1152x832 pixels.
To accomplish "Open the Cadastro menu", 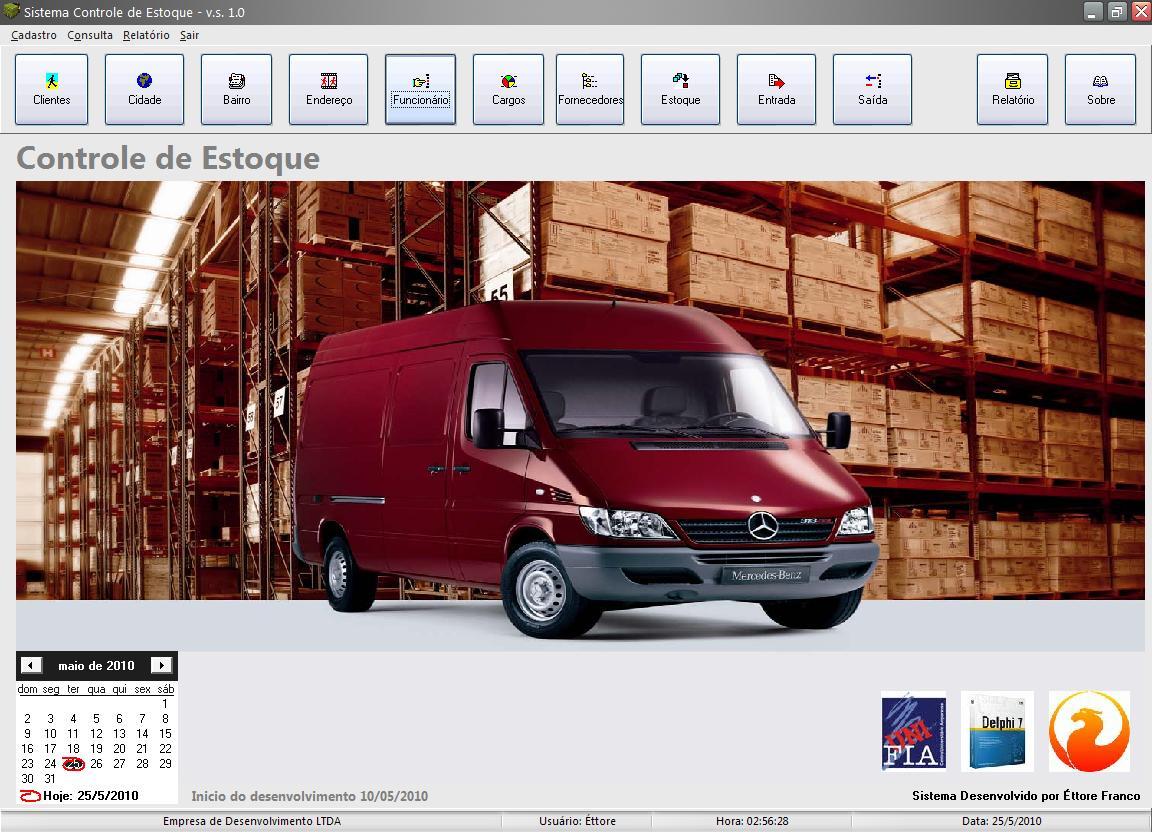I will coord(34,35).
